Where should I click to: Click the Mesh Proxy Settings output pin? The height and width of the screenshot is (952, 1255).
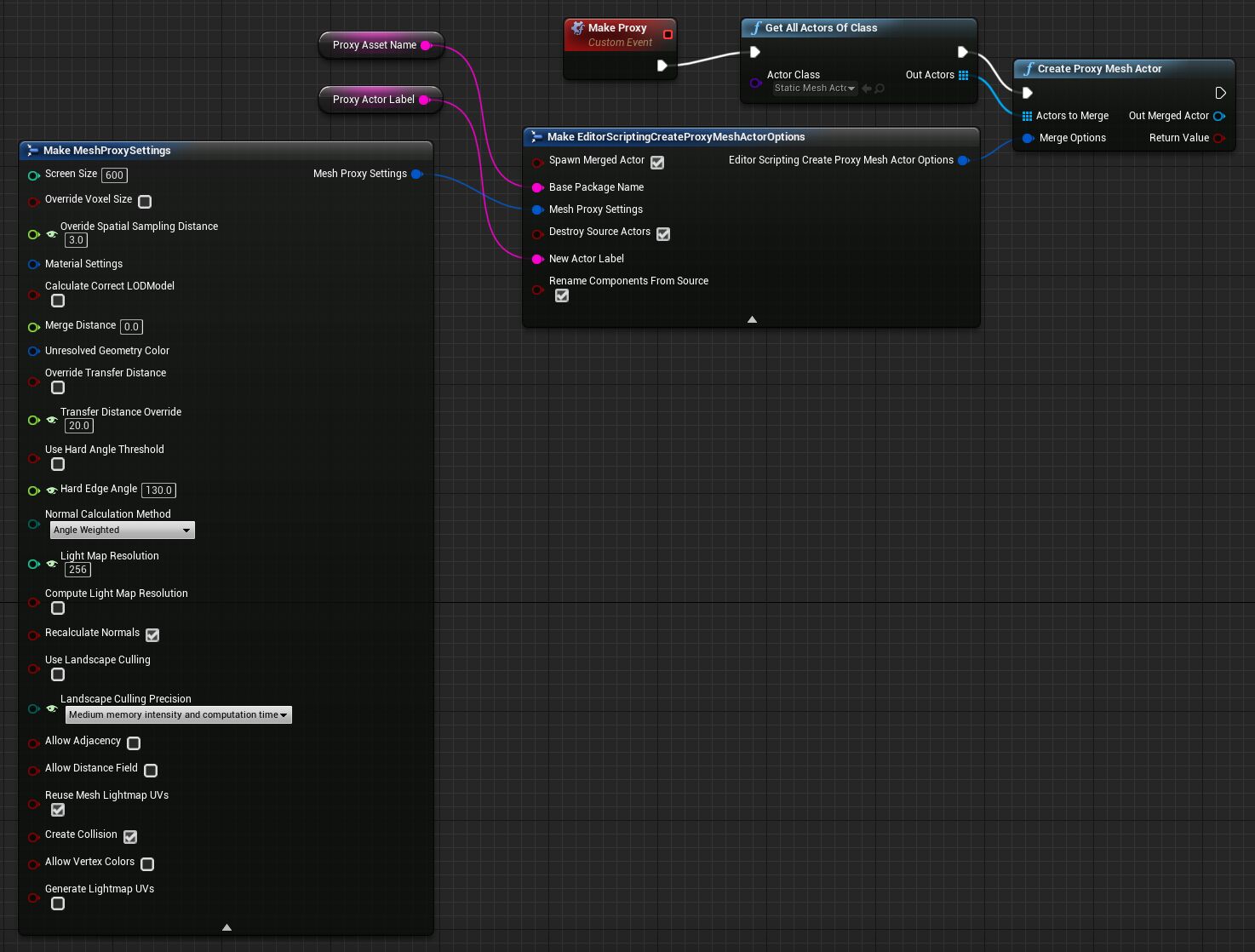pyautogui.click(x=416, y=174)
